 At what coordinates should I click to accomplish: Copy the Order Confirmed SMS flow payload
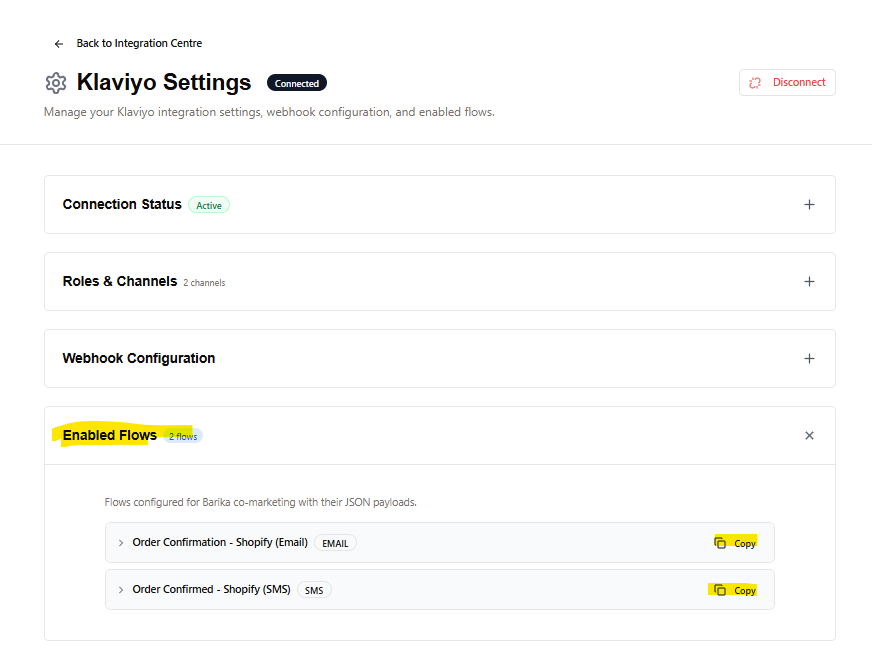pos(735,590)
